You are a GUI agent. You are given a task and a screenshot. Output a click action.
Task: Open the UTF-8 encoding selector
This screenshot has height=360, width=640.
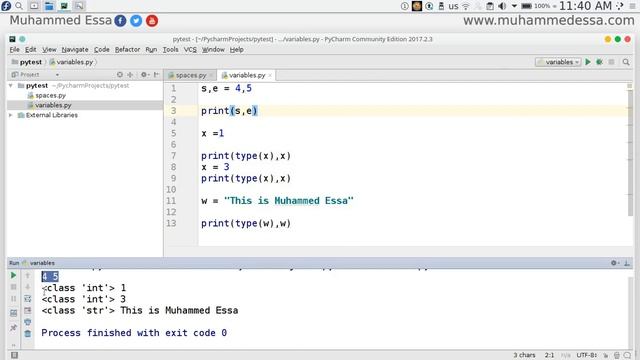coord(587,355)
